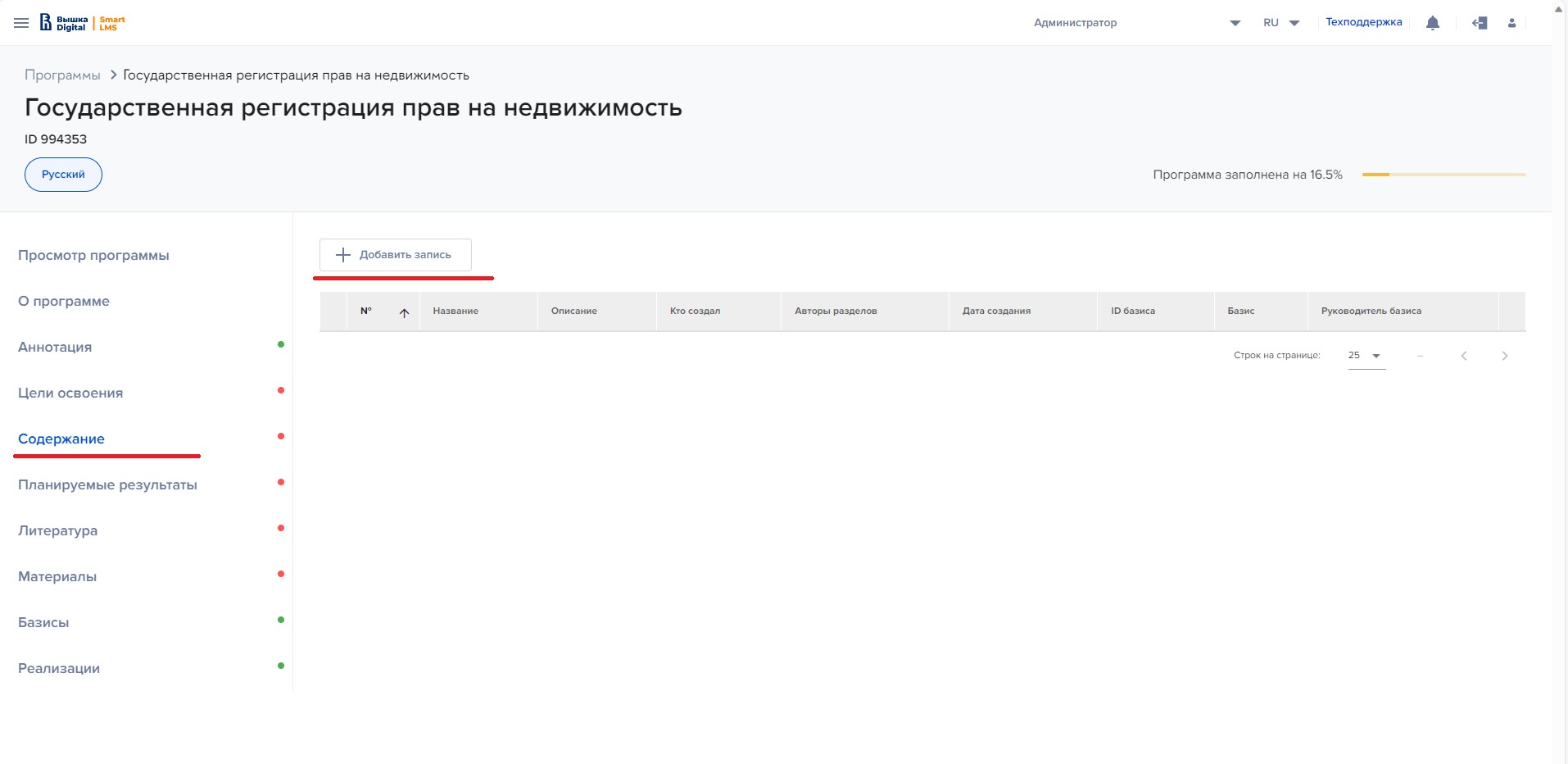Go to next table page
Viewport: 1568px width, 764px height.
pyautogui.click(x=1504, y=356)
